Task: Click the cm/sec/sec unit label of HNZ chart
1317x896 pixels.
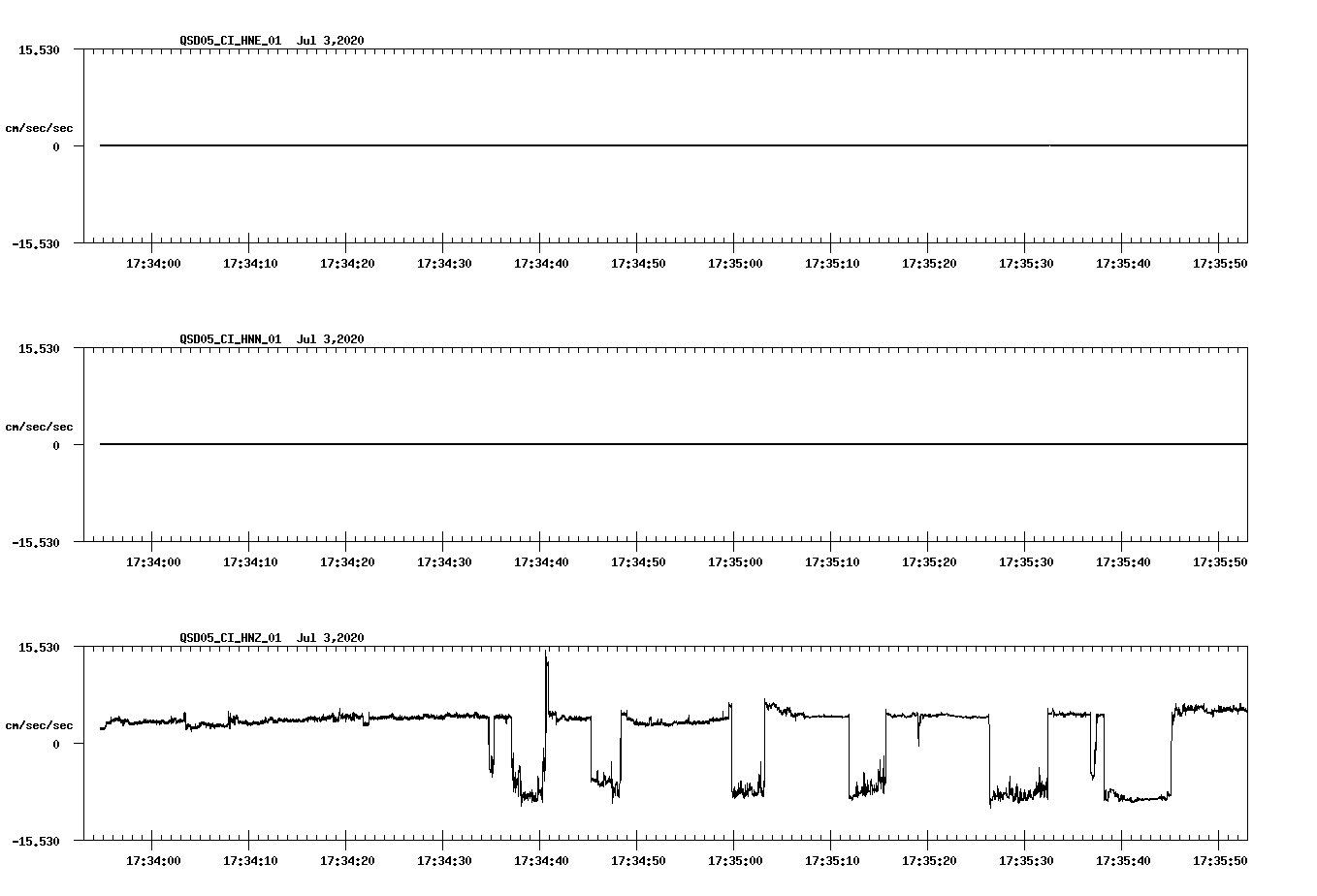Action: click(x=39, y=725)
